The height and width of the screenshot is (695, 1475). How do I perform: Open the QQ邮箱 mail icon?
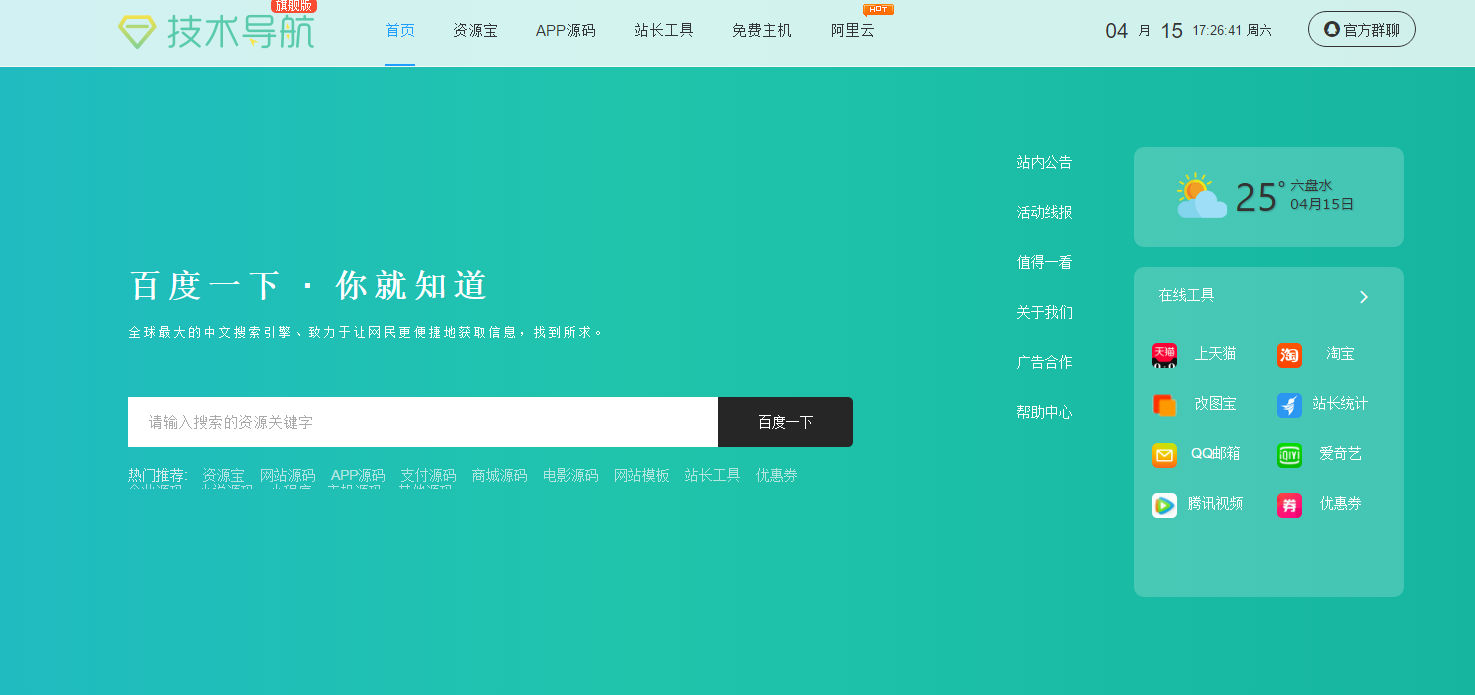click(x=1164, y=455)
